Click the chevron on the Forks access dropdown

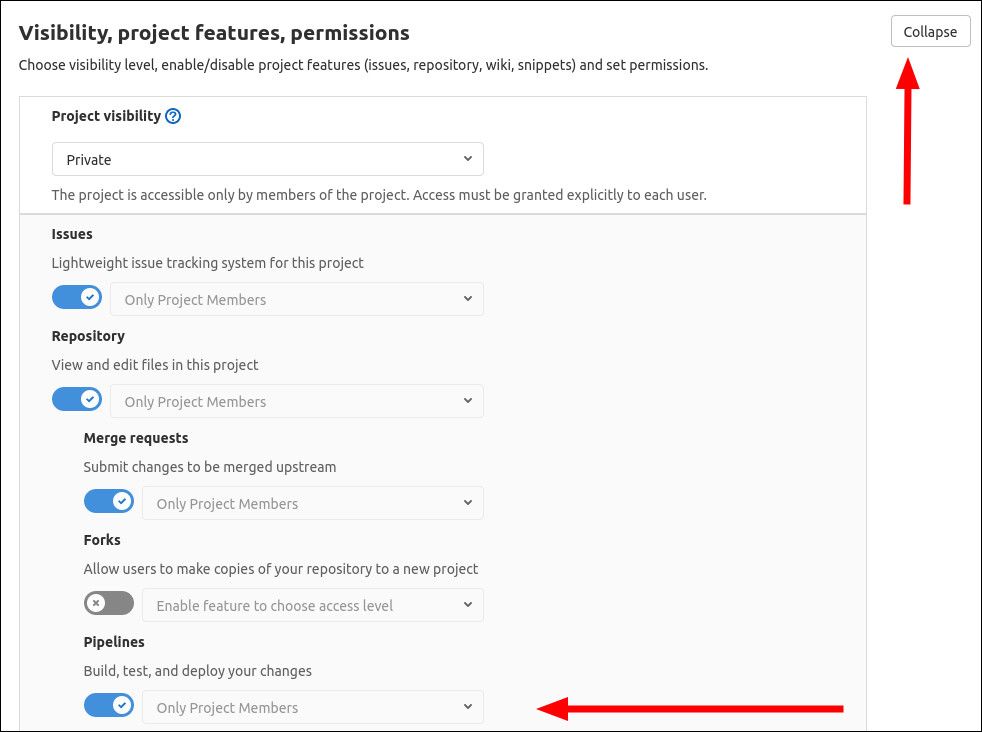467,604
